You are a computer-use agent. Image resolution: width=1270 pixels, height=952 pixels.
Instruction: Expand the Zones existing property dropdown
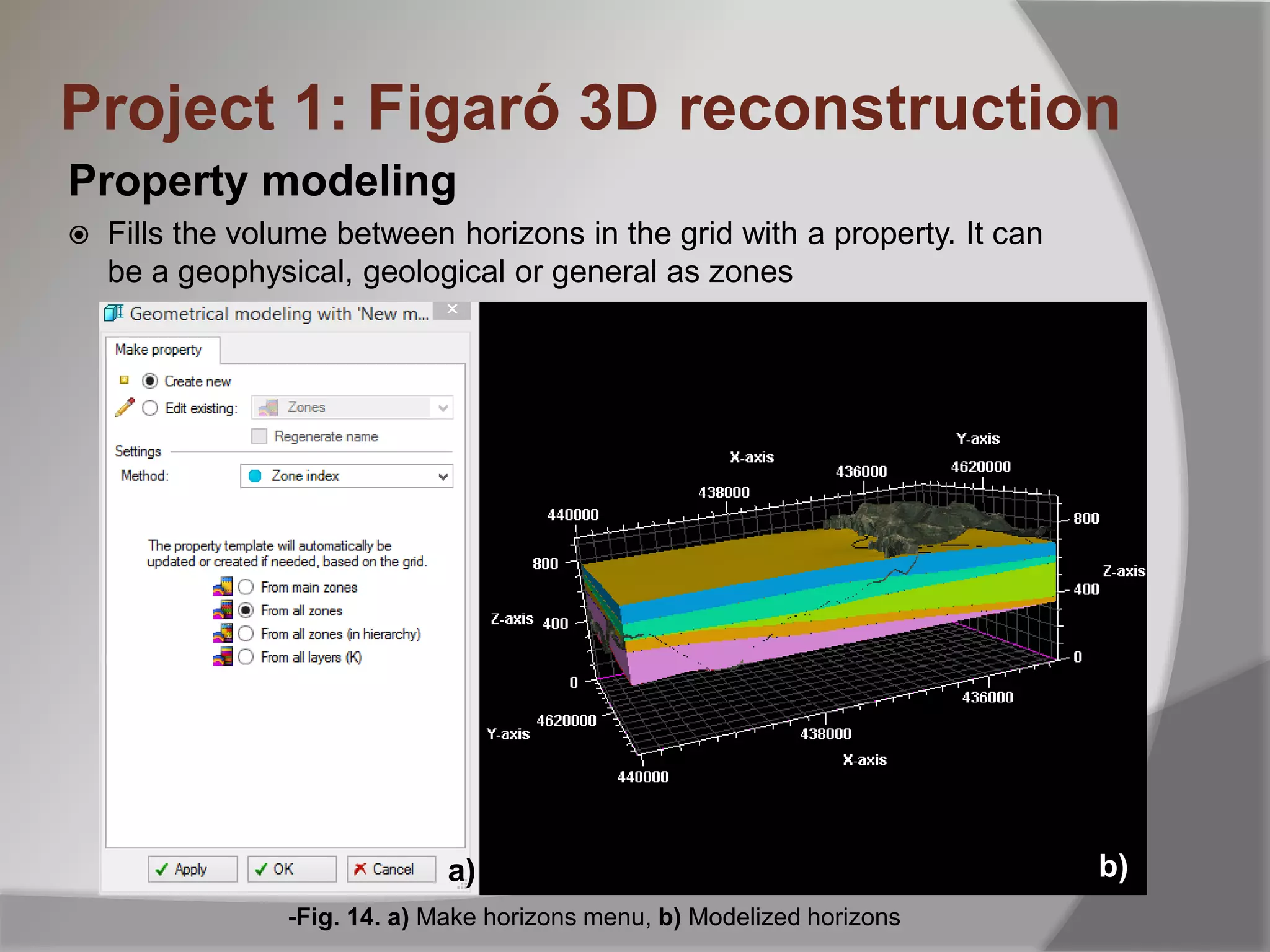pyautogui.click(x=443, y=408)
